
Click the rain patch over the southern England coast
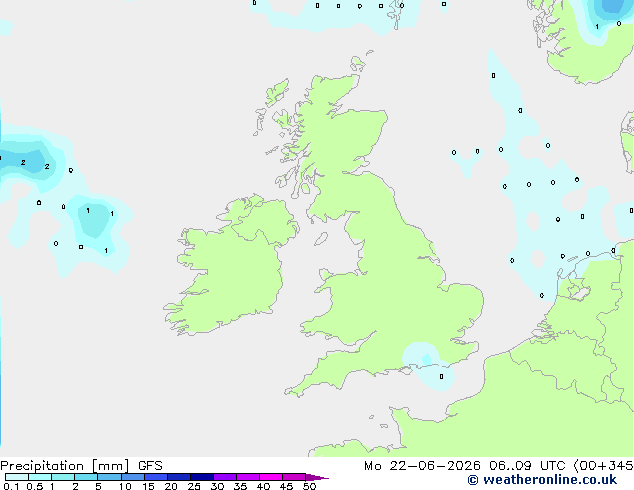pyautogui.click(x=428, y=364)
